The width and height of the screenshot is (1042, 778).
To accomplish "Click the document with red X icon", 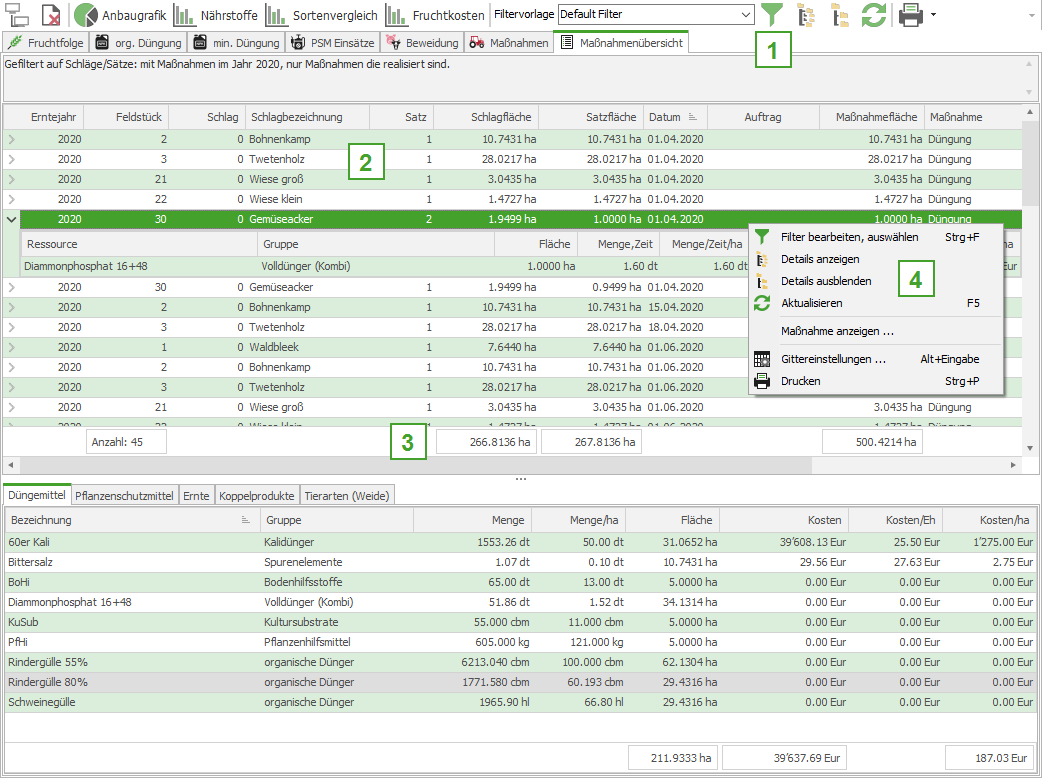I will click(51, 15).
